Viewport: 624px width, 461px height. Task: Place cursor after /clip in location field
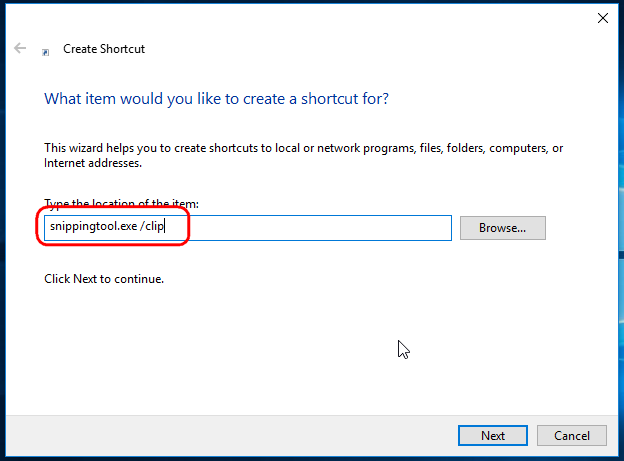[165, 227]
